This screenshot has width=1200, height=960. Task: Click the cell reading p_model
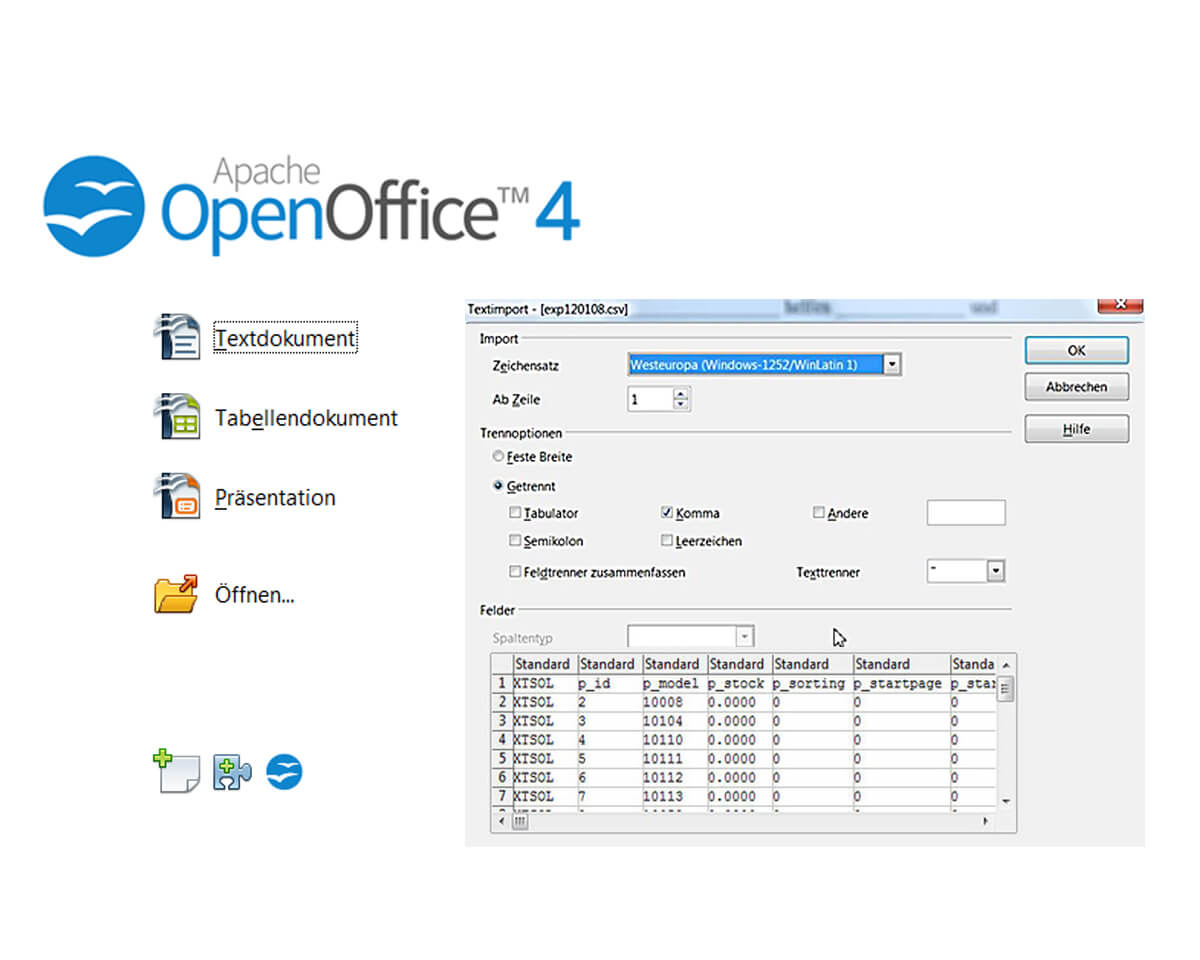tap(674, 684)
